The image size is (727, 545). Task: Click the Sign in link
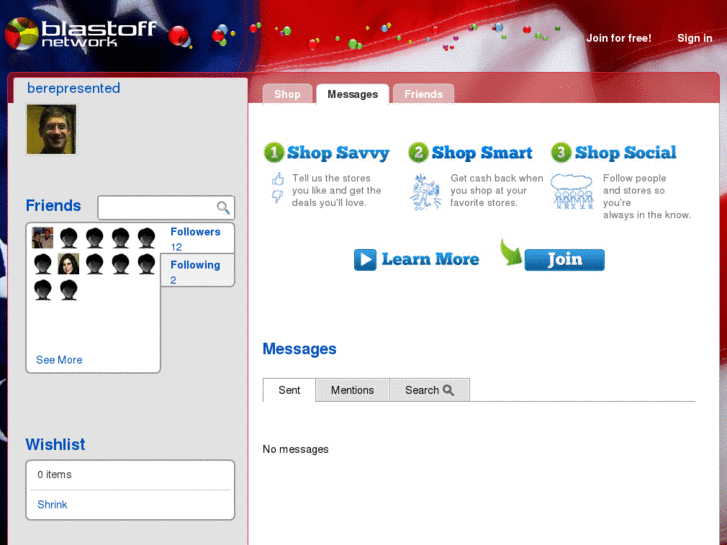click(695, 38)
